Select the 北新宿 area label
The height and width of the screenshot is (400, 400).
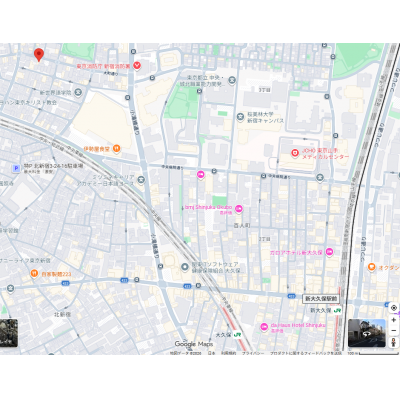coord(62,314)
